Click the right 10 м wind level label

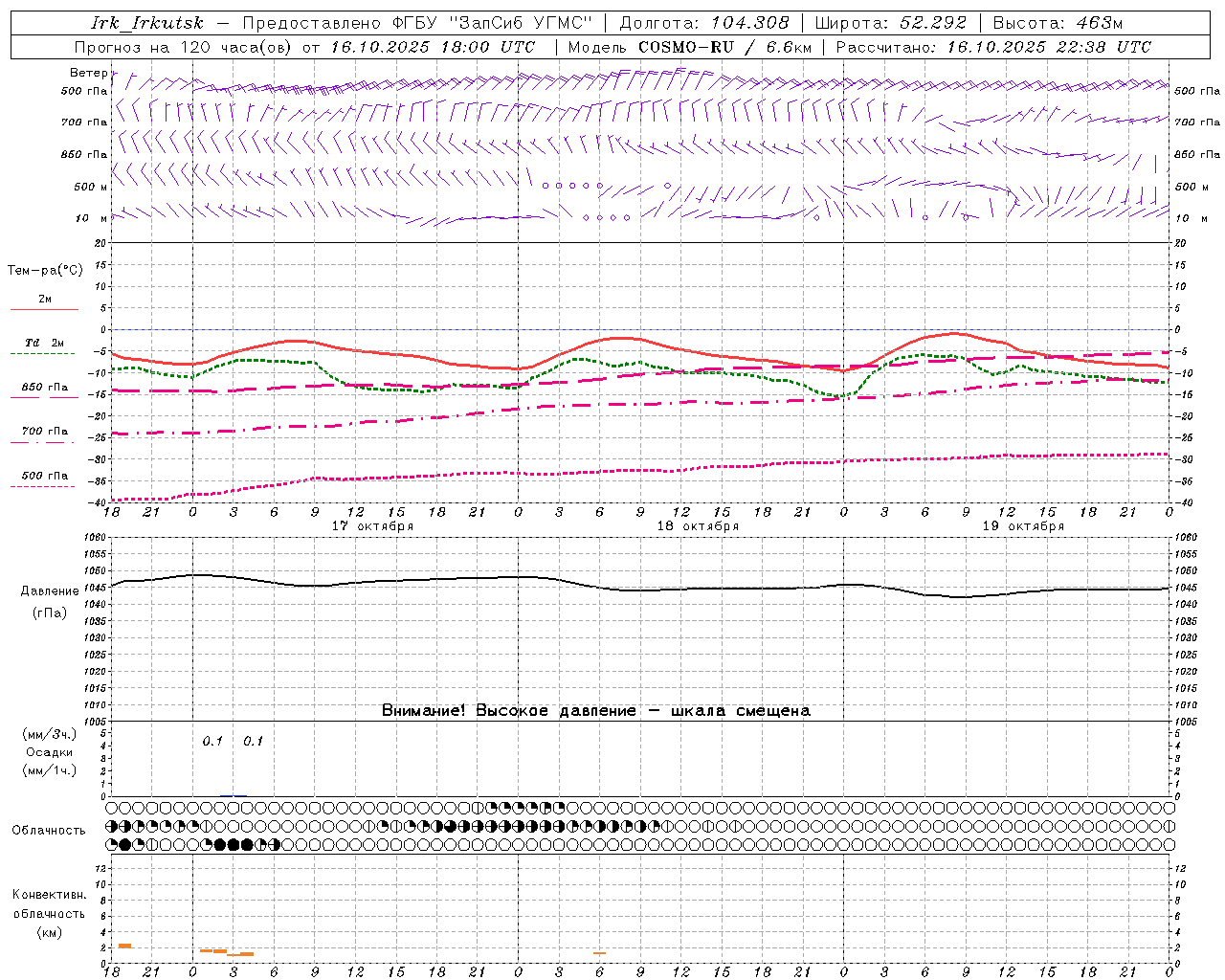1191,218
